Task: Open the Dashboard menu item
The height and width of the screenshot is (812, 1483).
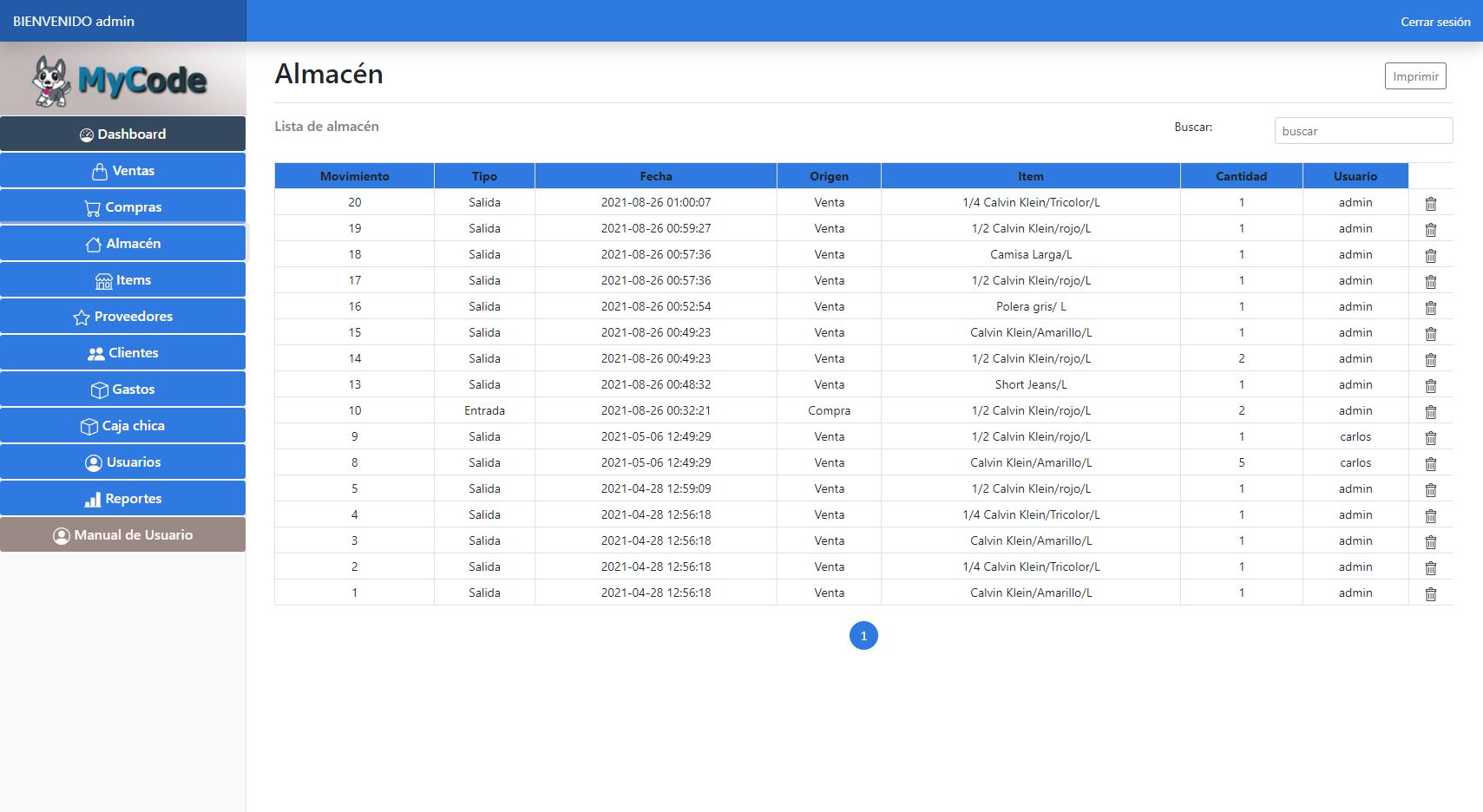Action: click(x=122, y=134)
